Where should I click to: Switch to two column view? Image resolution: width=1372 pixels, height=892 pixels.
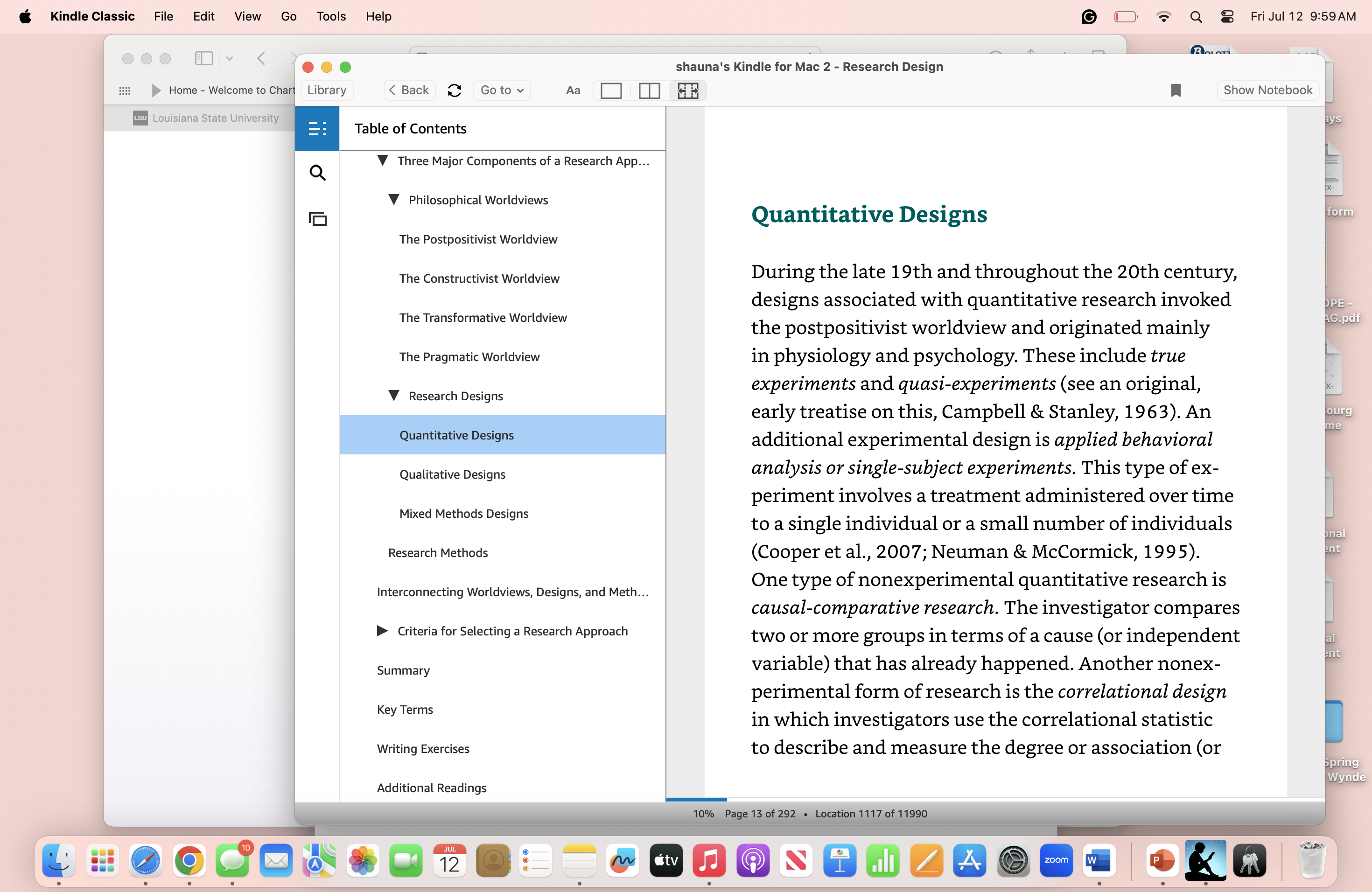(649, 91)
